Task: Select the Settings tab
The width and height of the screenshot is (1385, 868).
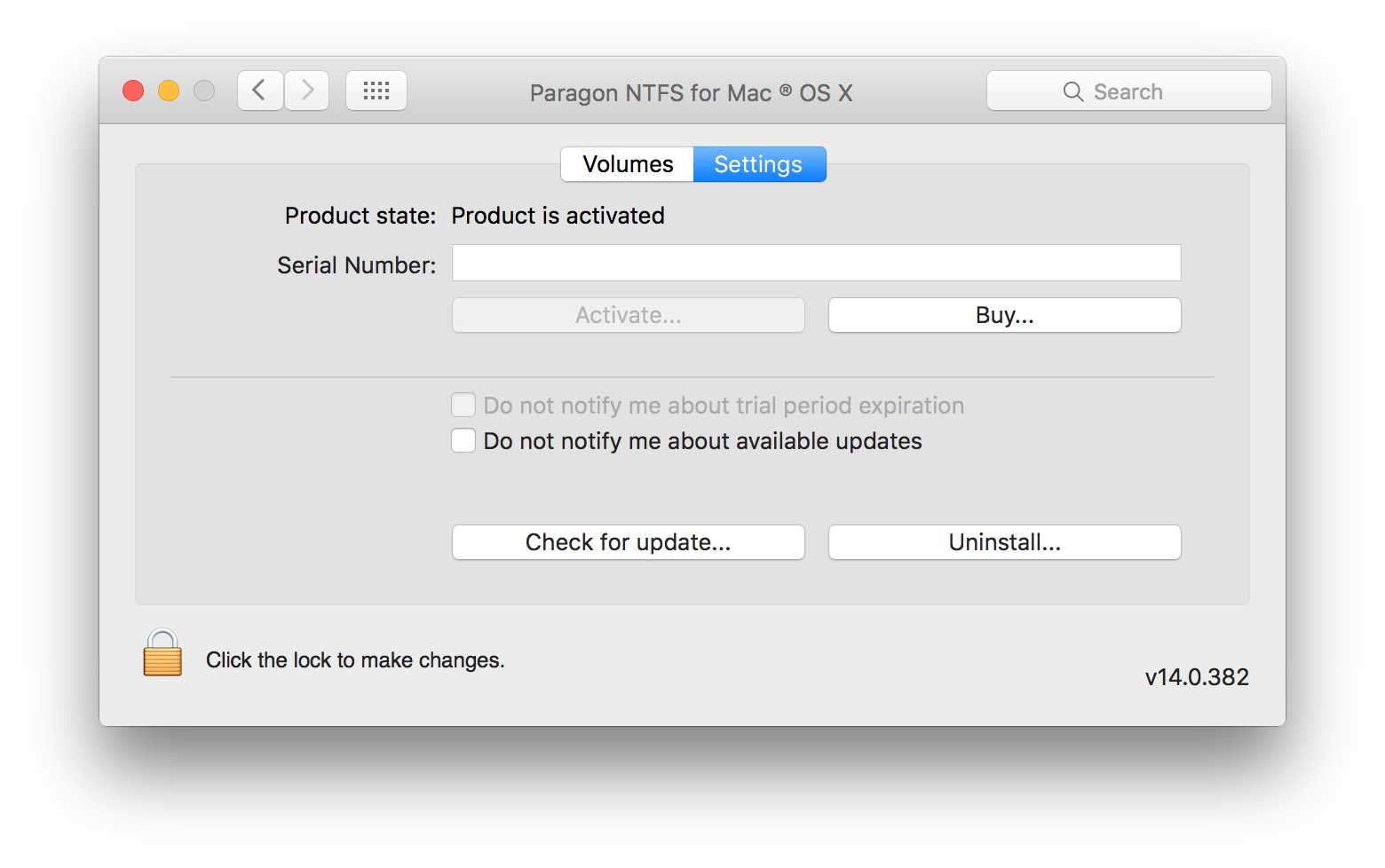Action: click(x=759, y=164)
